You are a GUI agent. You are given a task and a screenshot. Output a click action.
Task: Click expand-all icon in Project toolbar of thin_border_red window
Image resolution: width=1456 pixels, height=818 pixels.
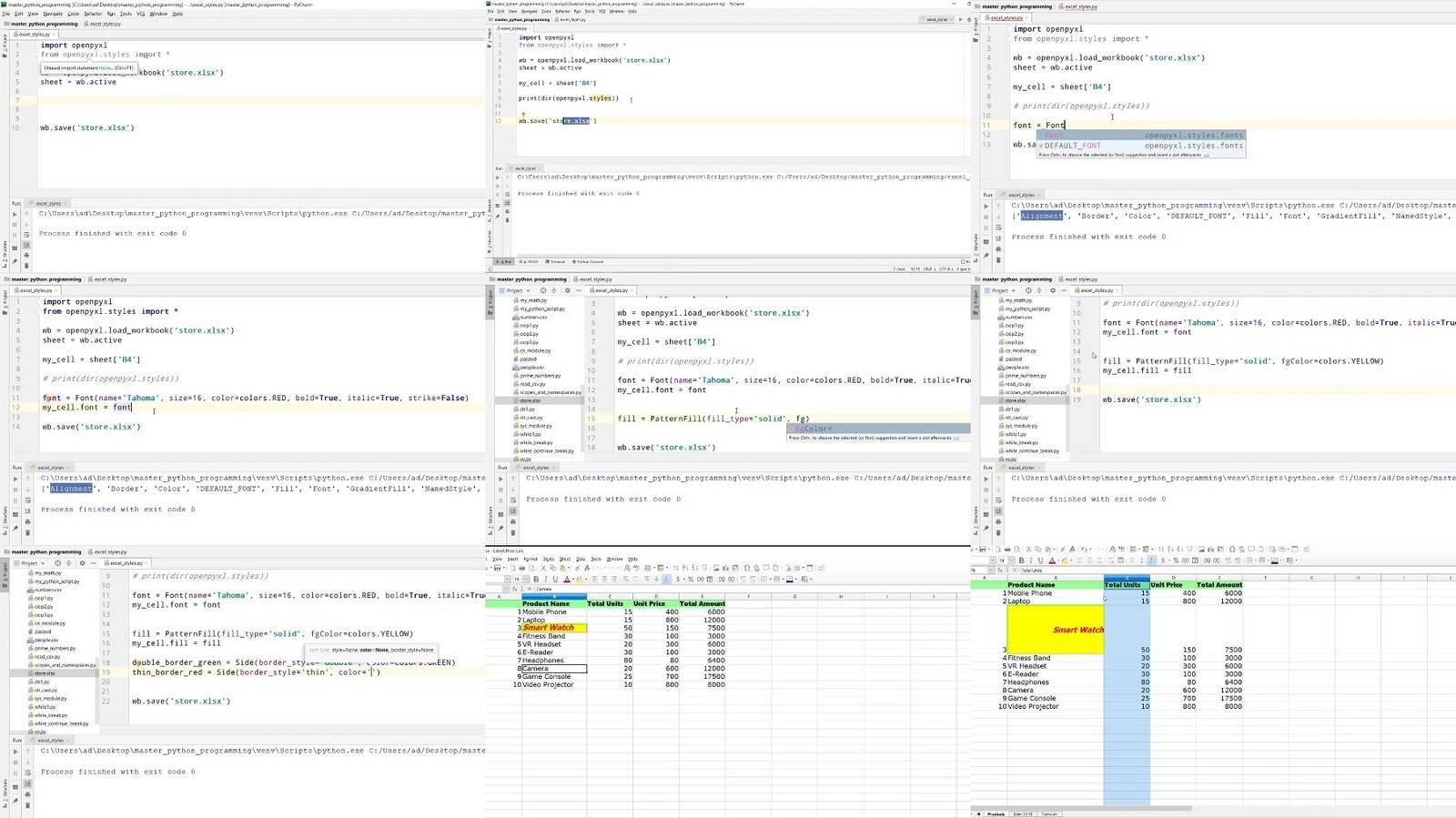point(68,563)
